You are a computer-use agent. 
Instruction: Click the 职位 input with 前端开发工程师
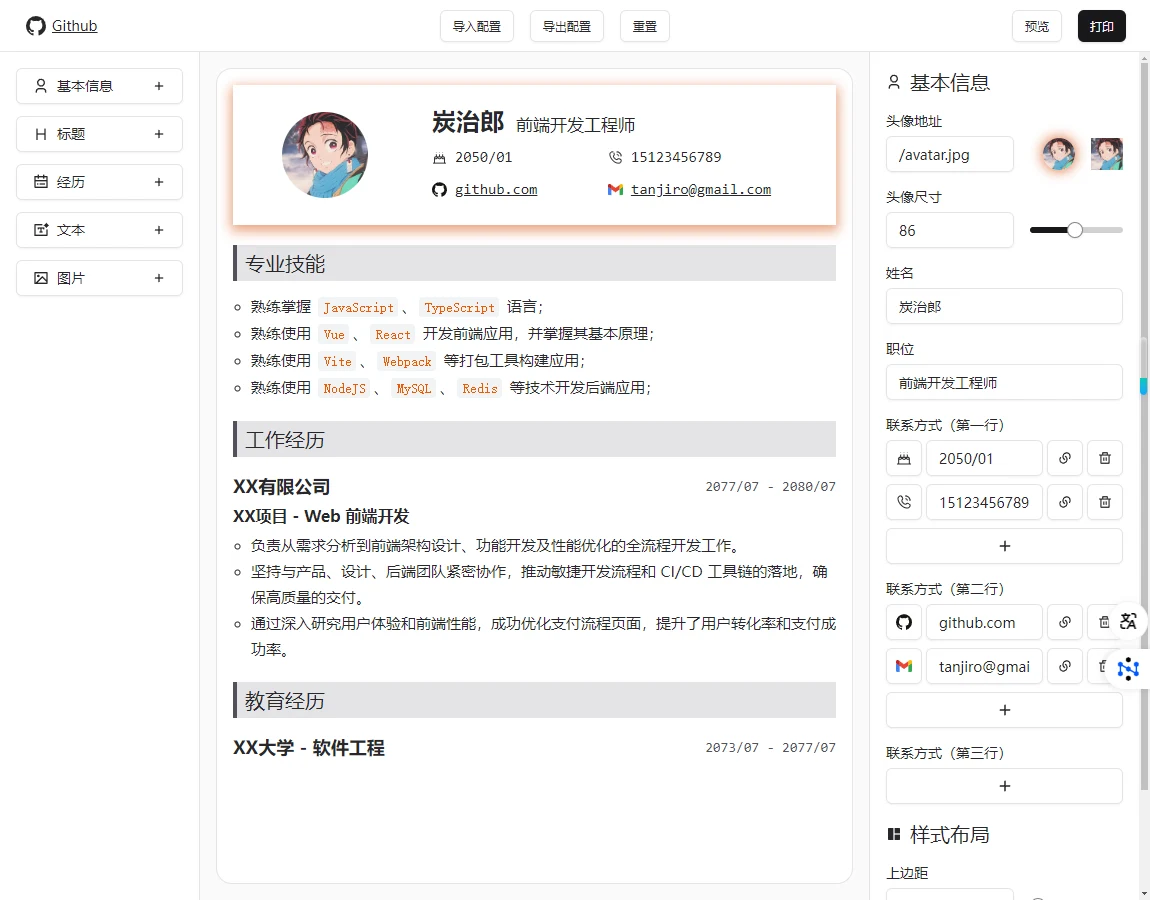(1004, 383)
